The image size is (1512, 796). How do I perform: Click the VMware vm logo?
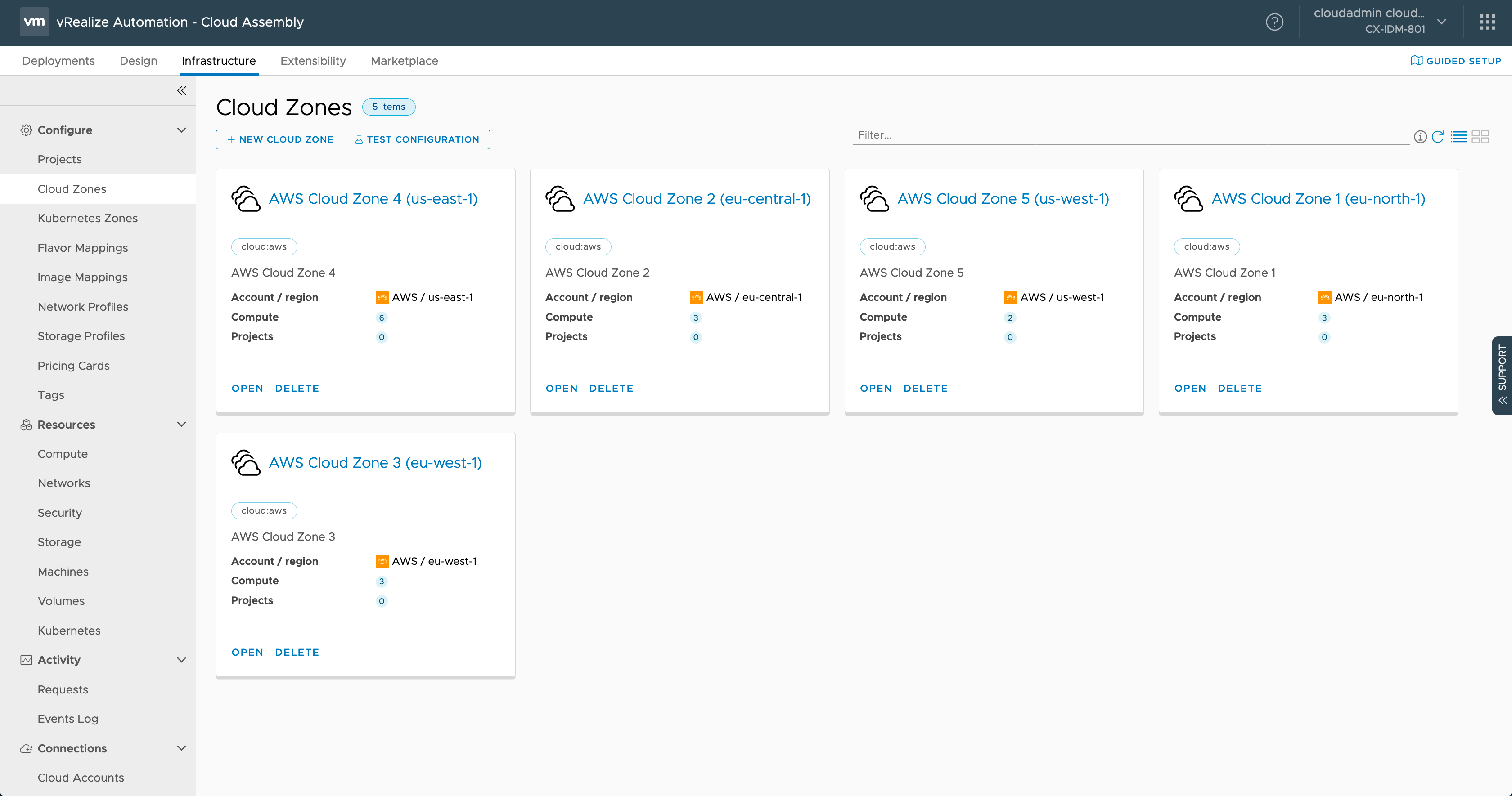click(34, 22)
